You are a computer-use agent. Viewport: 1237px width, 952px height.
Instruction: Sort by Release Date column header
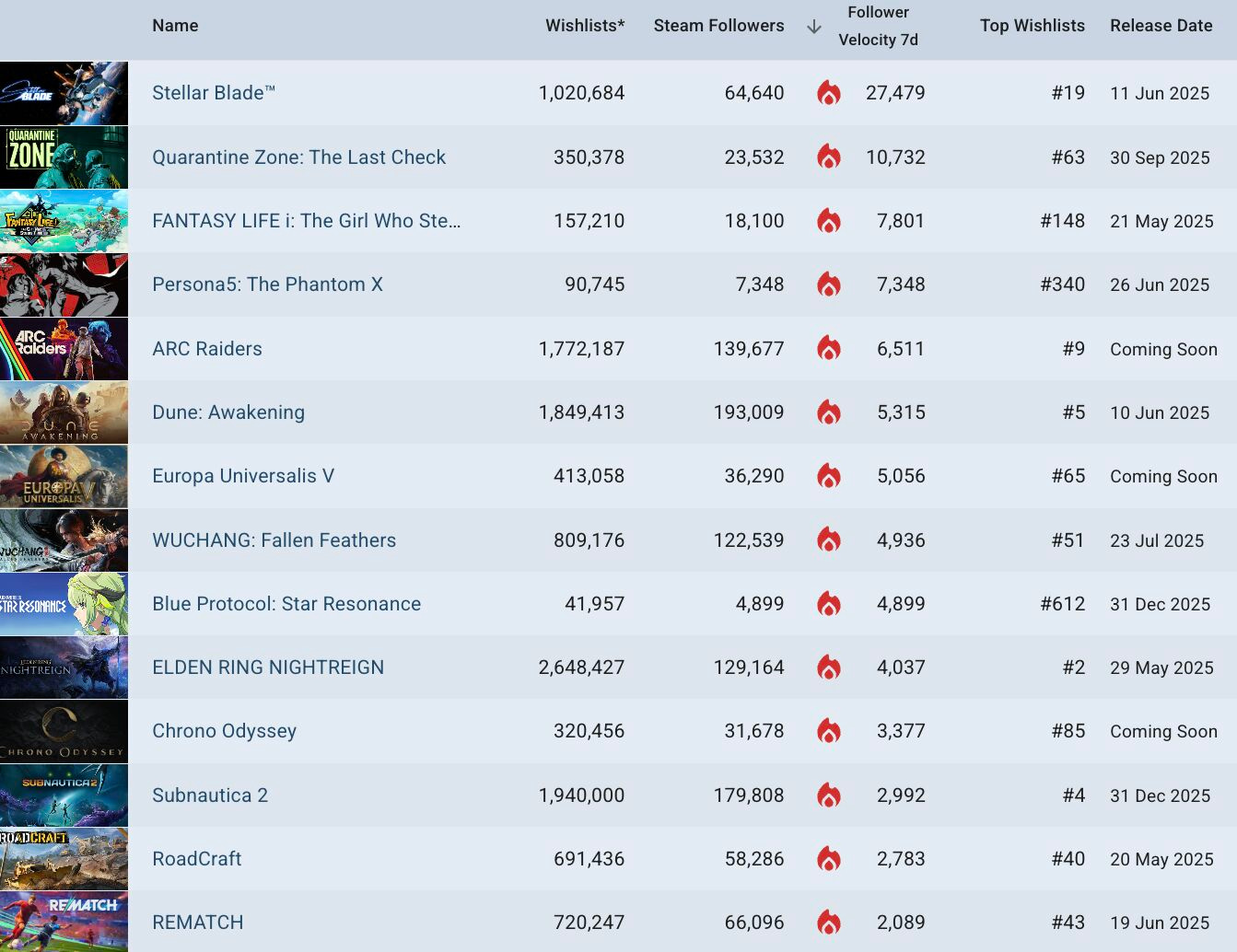coord(1161,26)
